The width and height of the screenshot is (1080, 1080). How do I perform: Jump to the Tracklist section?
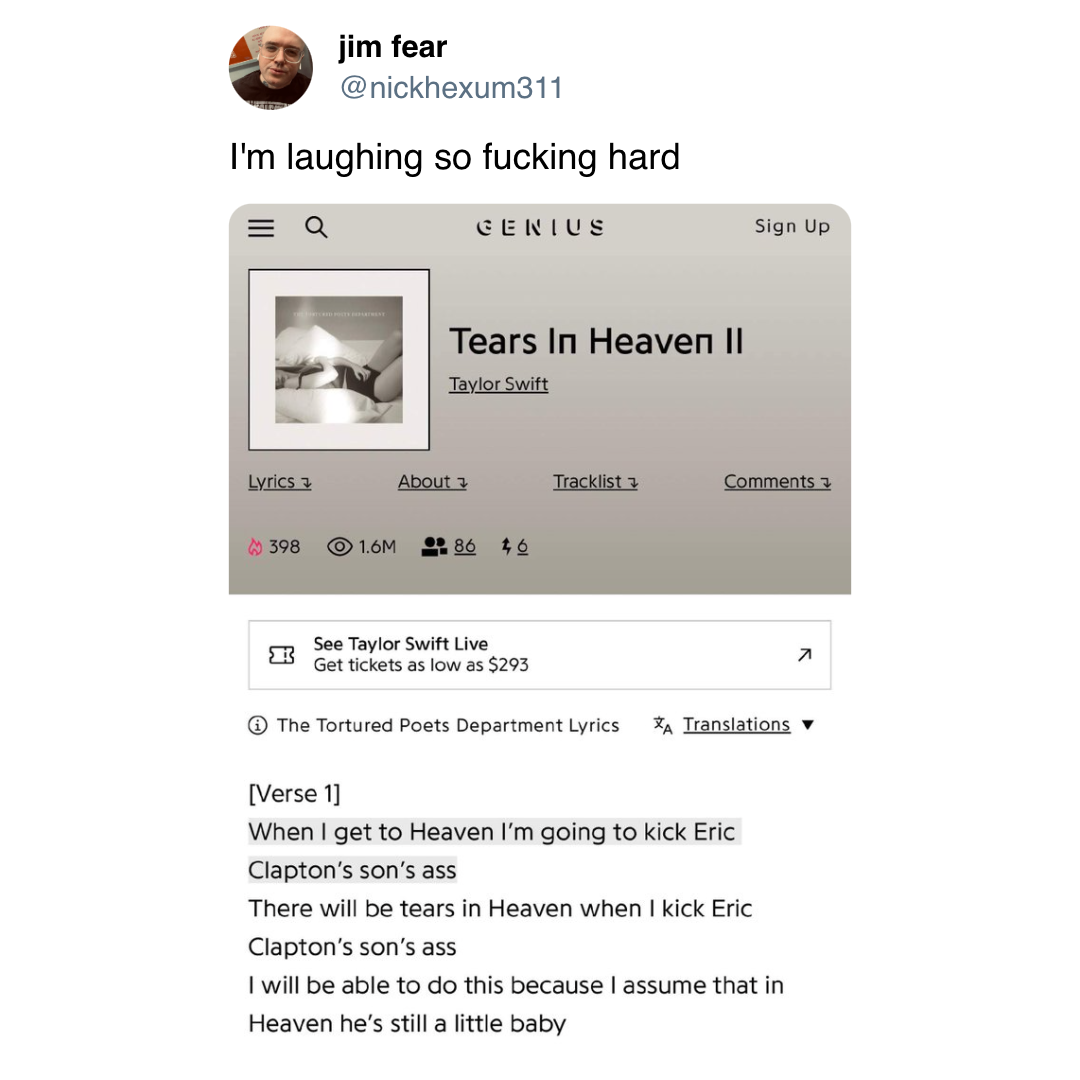tap(596, 481)
